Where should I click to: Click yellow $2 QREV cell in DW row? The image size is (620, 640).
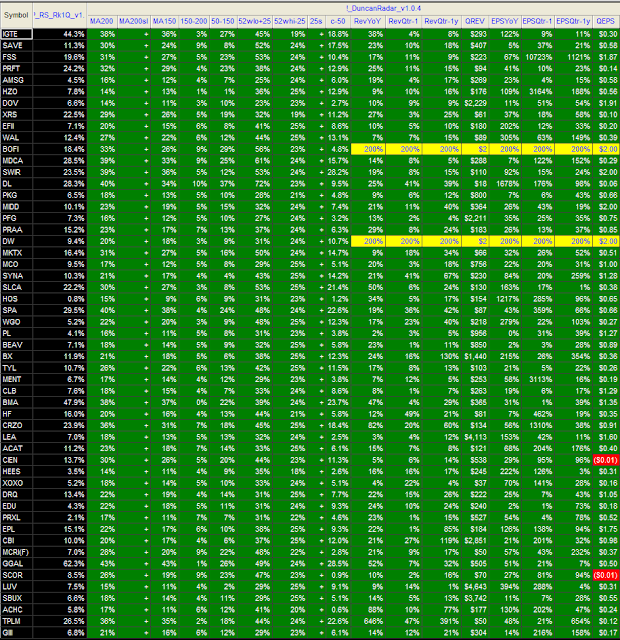[475, 241]
